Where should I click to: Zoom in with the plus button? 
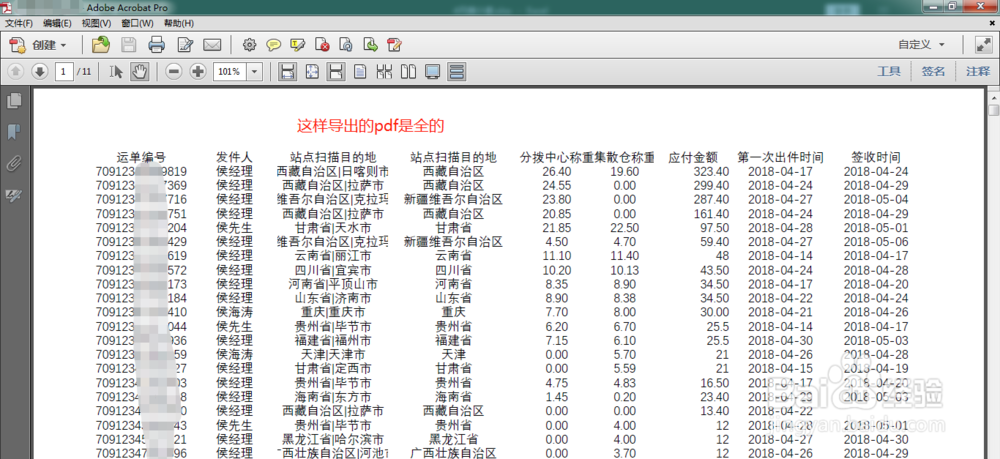point(198,71)
